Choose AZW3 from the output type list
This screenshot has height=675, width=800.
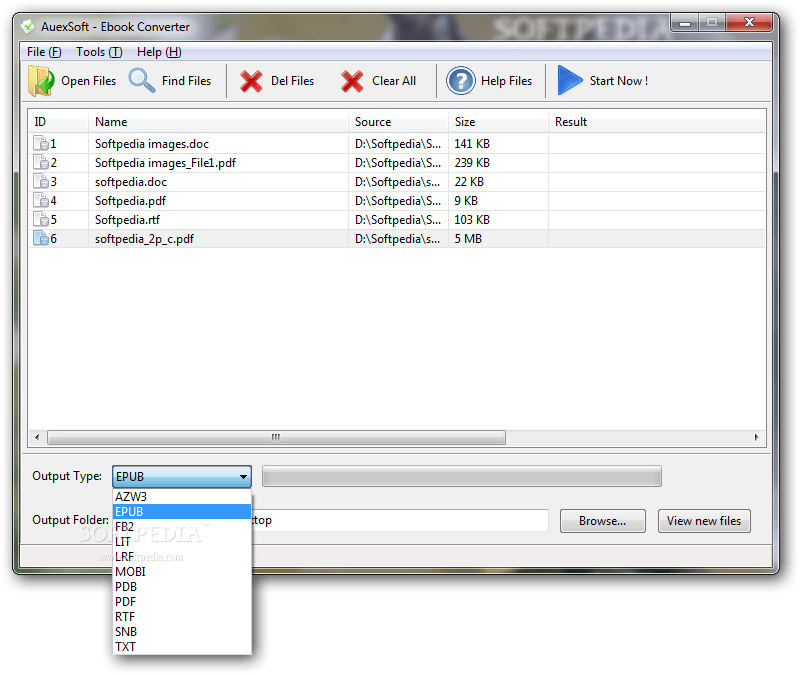[x=182, y=496]
